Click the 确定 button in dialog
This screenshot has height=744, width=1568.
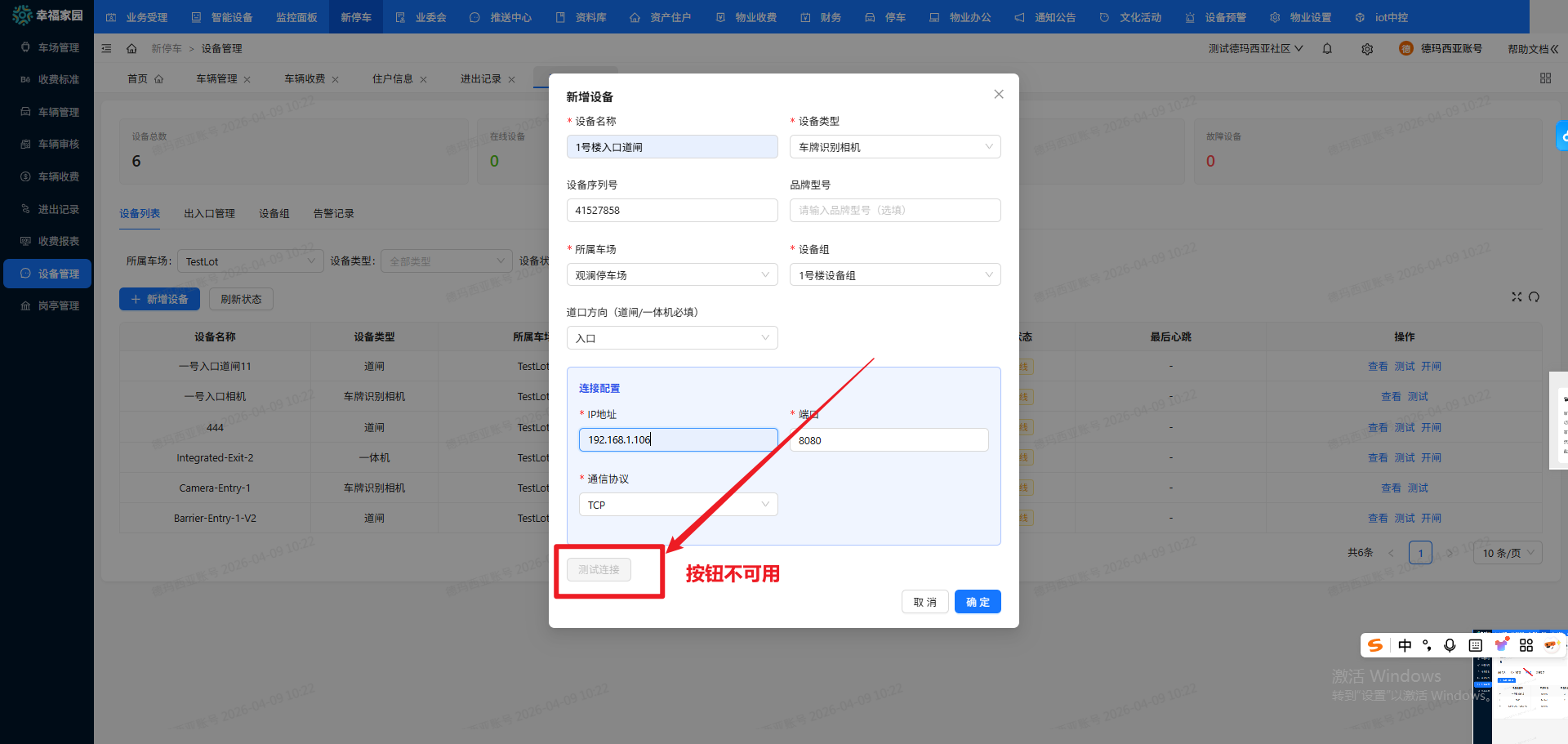(978, 602)
